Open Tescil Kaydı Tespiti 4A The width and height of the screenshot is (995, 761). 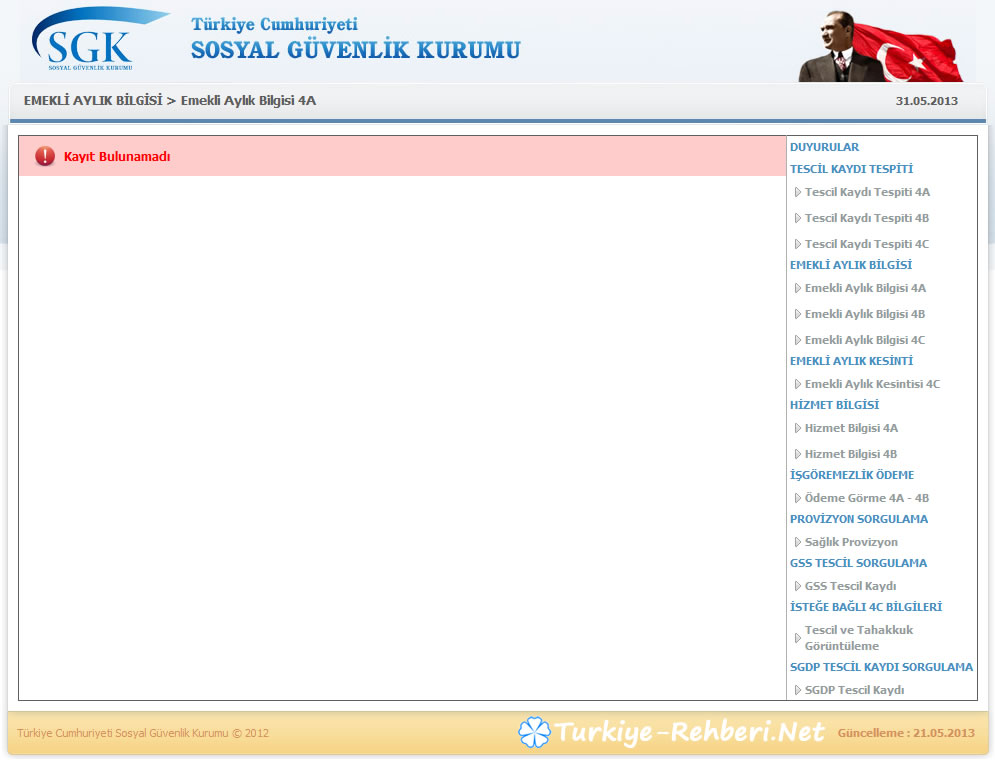pyautogui.click(x=867, y=192)
